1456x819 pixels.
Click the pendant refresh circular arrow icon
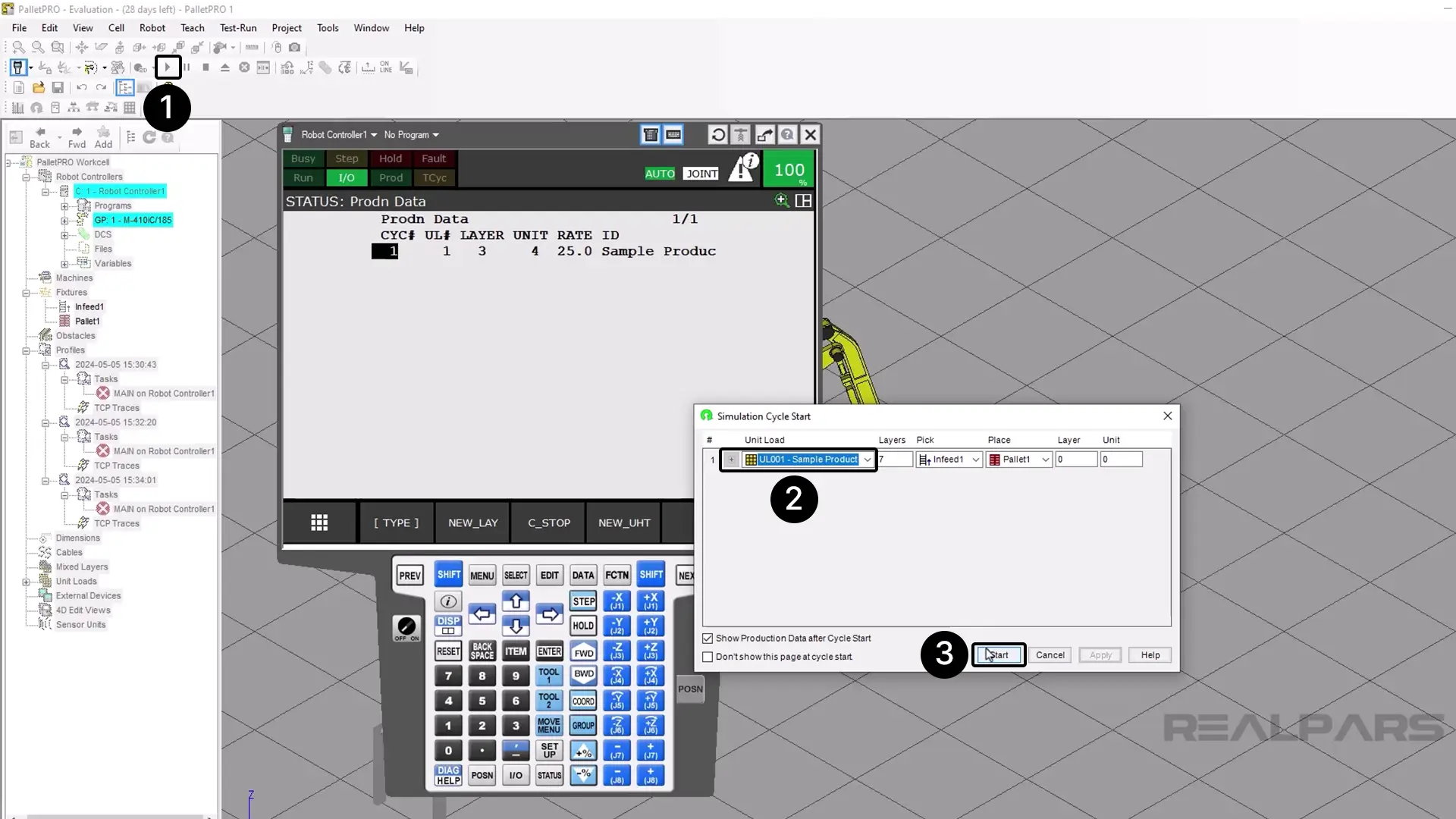pos(718,135)
